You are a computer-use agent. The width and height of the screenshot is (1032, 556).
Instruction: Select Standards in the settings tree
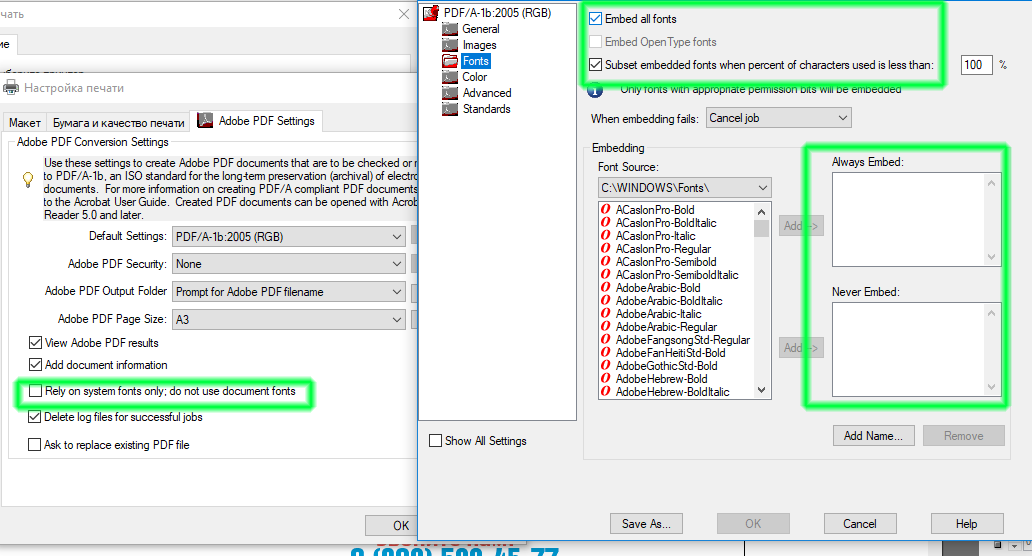pos(486,109)
